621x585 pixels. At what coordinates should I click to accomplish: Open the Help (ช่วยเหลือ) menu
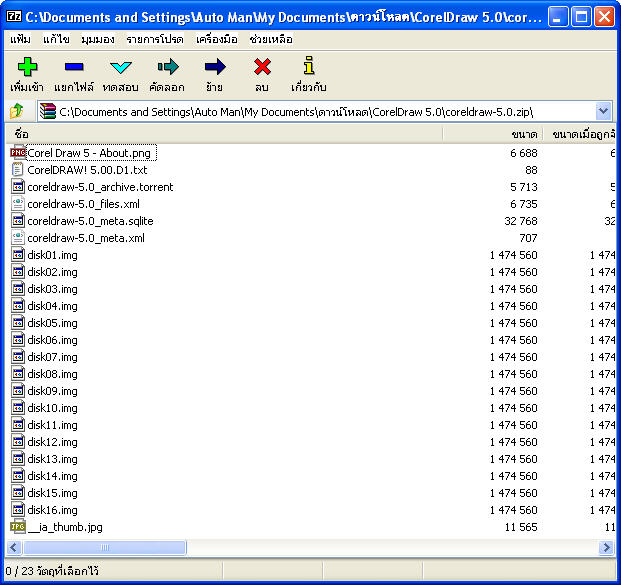[x=271, y=39]
